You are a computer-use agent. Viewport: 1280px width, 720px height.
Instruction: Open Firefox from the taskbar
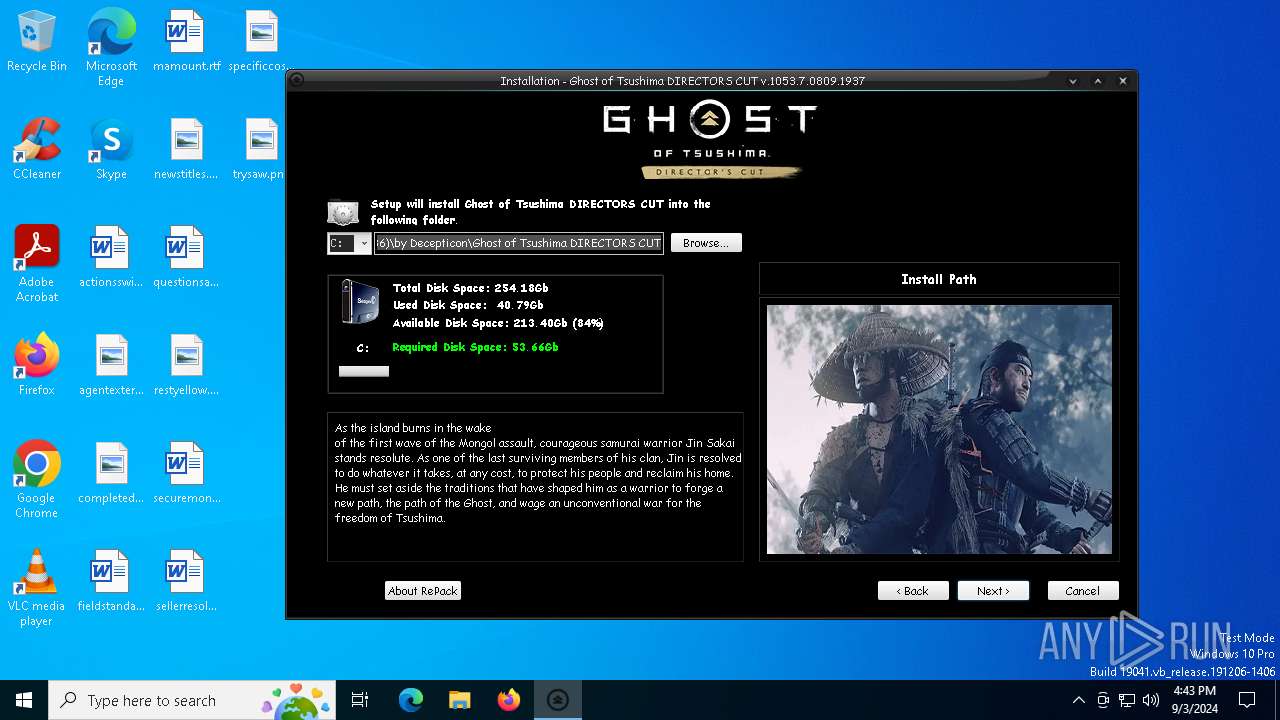(x=509, y=700)
